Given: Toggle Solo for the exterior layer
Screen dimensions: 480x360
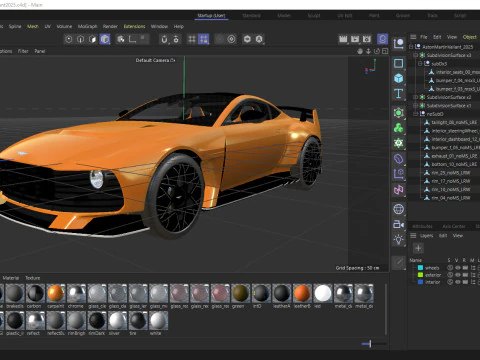Looking at the screenshot, I should tap(450, 275).
